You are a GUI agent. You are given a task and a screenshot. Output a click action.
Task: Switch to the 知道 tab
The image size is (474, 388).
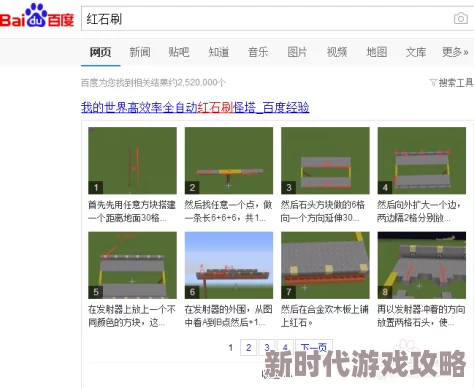pos(219,52)
